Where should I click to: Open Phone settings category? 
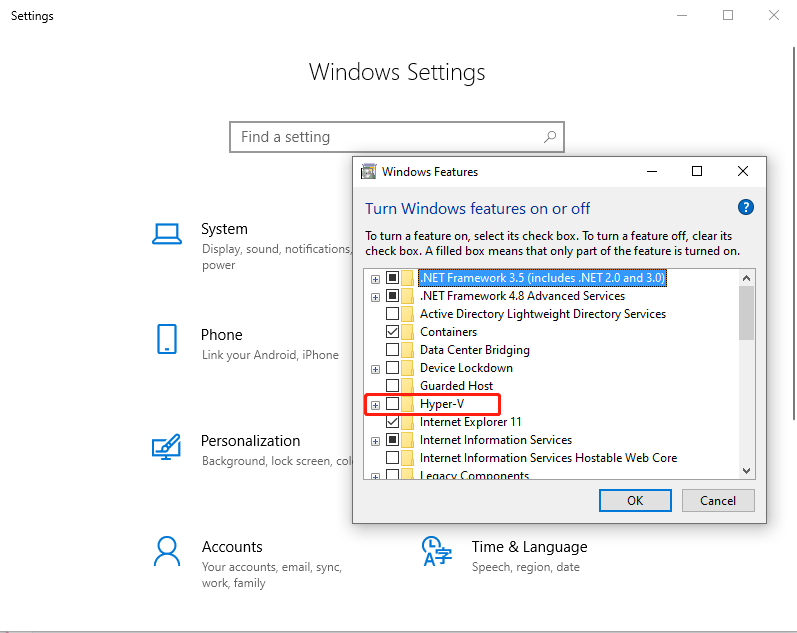click(x=248, y=343)
